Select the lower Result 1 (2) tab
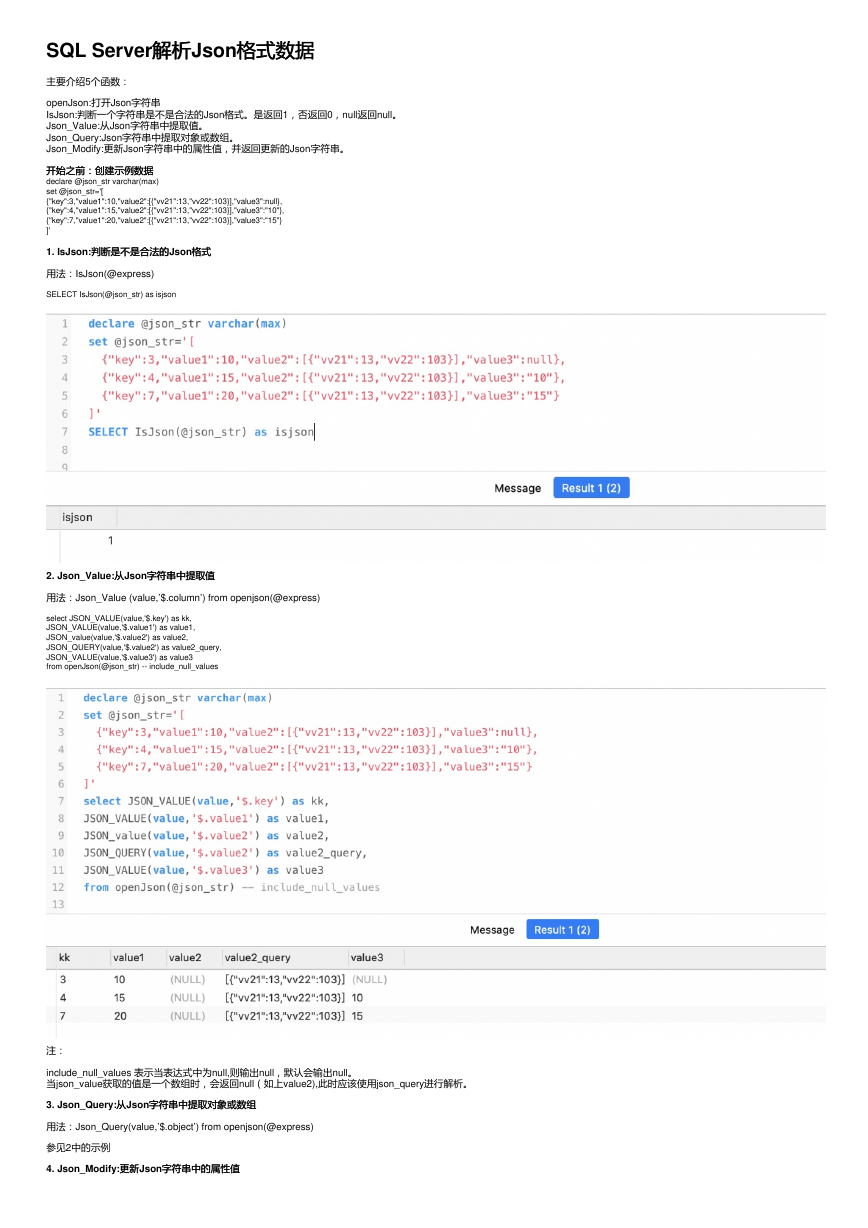 pos(562,930)
